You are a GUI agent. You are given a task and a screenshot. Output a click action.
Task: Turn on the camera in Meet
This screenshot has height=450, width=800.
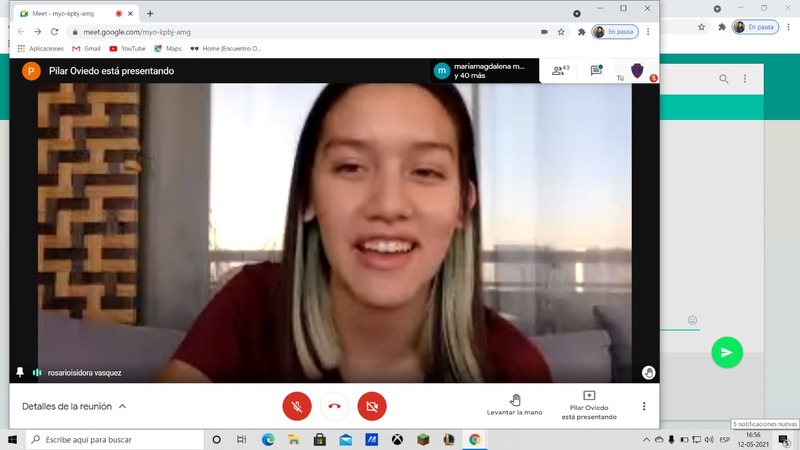pos(372,406)
